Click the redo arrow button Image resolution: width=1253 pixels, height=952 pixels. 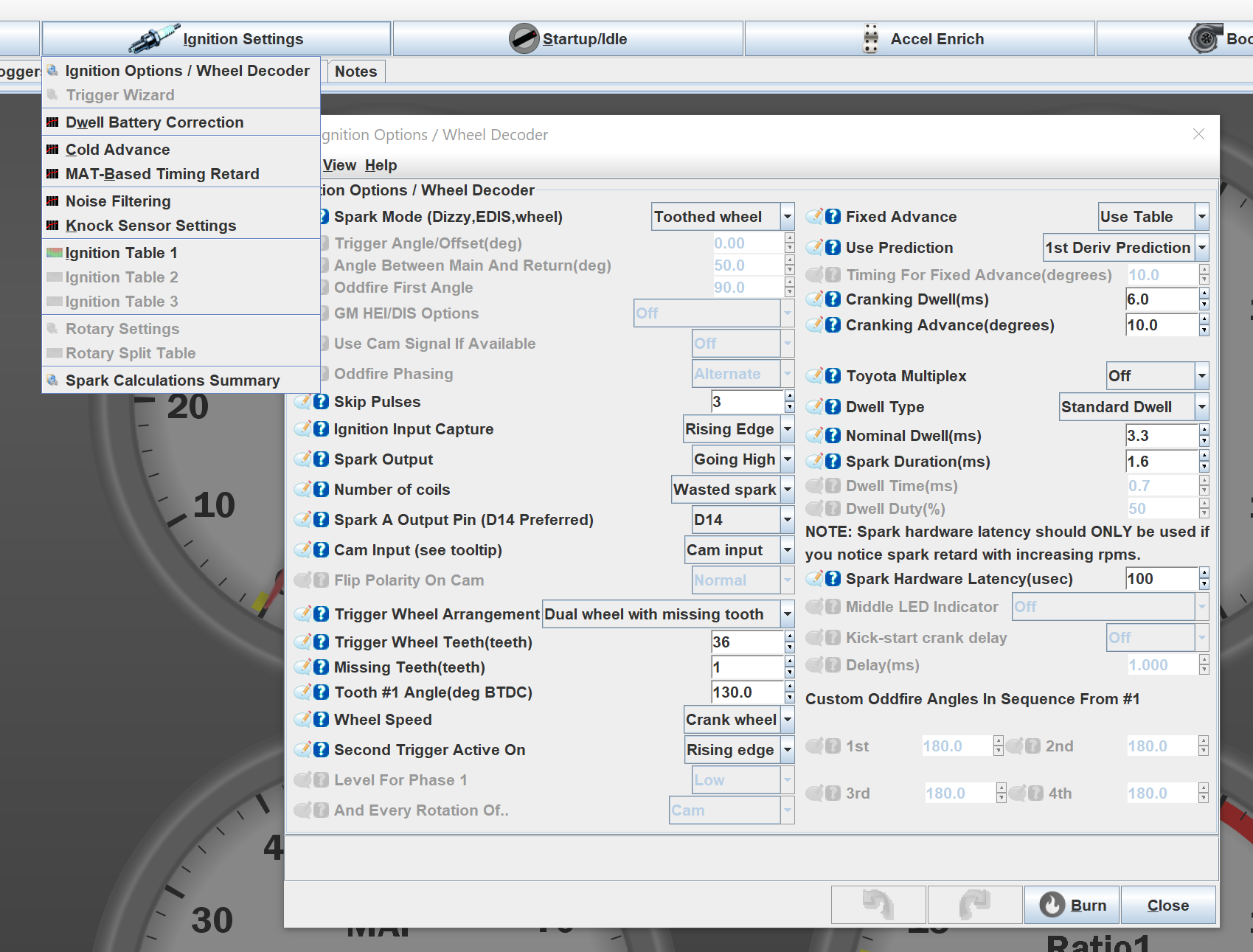pos(974,905)
